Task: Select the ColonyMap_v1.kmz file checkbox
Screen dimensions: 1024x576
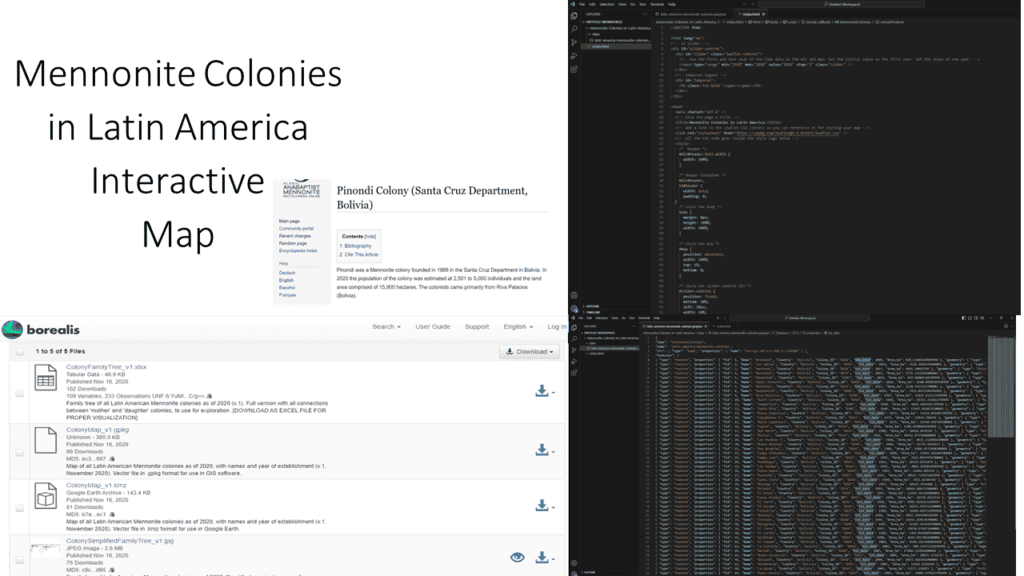Action: click(19, 508)
